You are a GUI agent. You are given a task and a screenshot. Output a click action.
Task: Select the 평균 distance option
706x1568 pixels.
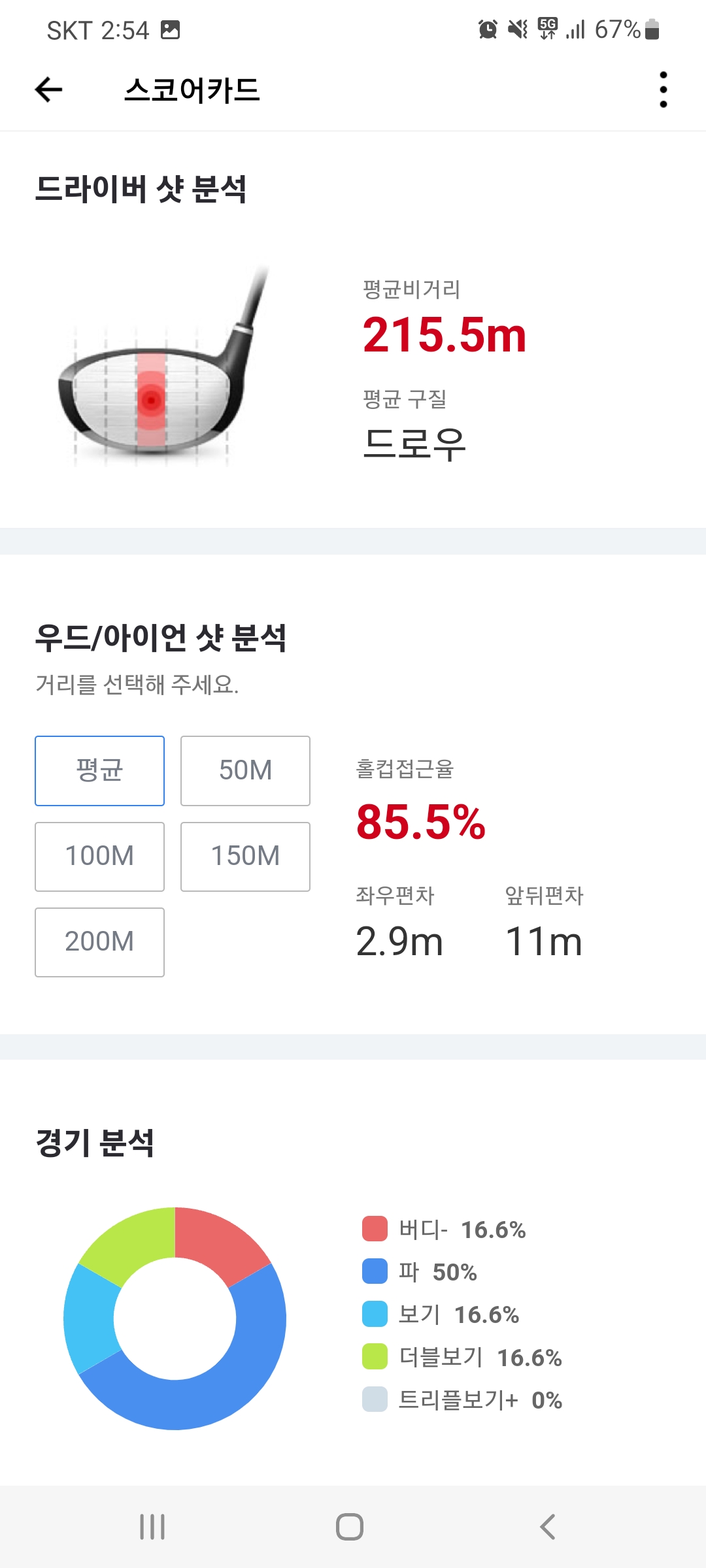coord(99,771)
